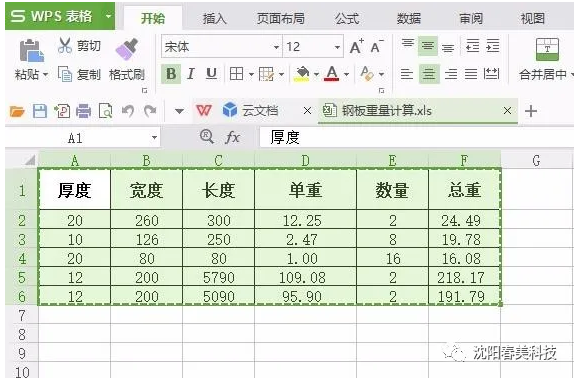Viewport: 582px width, 380px height.
Task: Click the select-all corner triangle
Action: tap(30, 160)
